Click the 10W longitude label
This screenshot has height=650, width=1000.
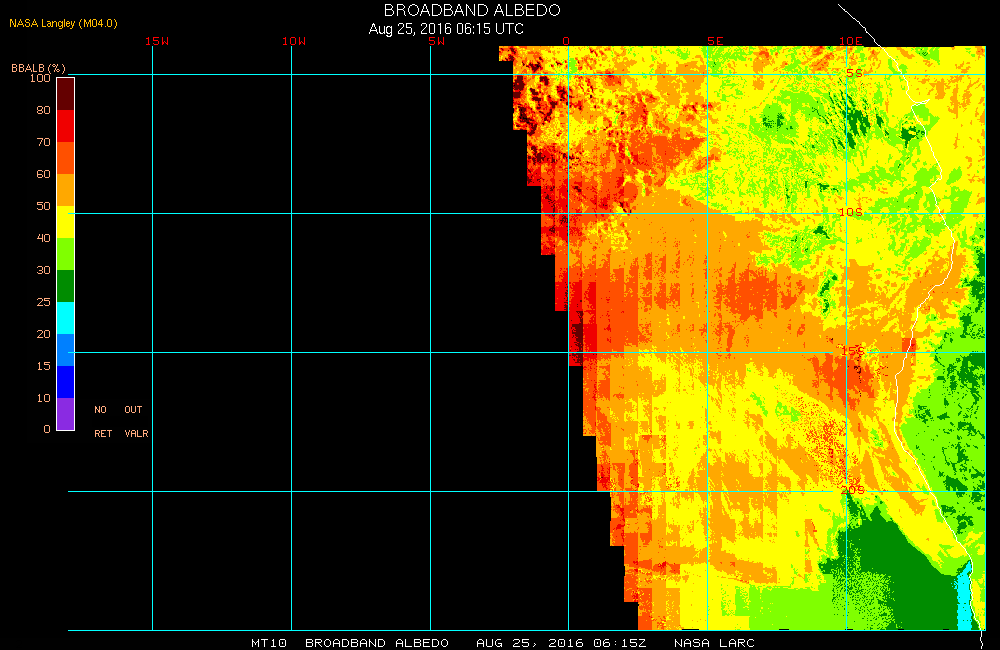(294, 41)
